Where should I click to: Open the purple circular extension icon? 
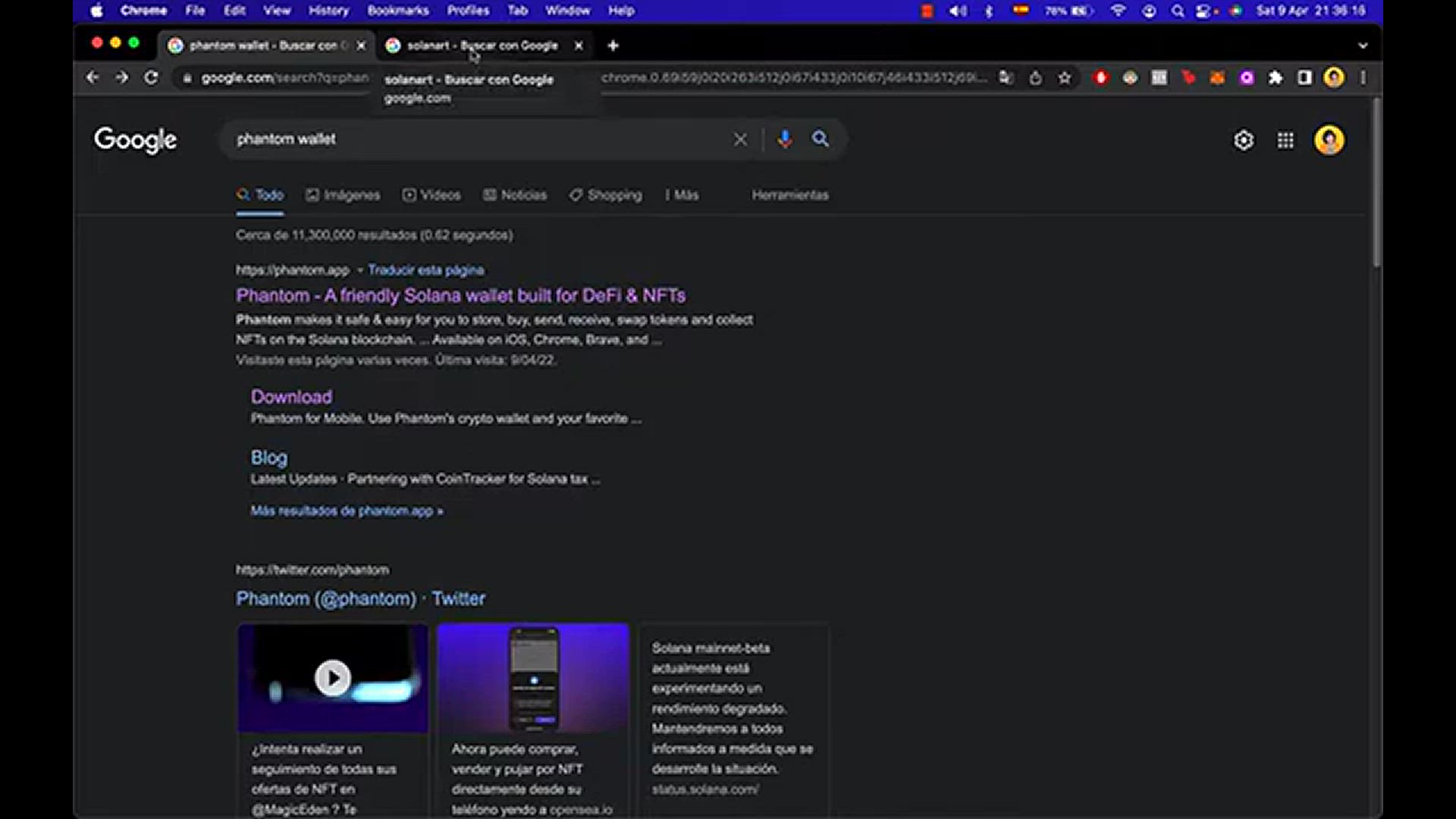pos(1247,77)
